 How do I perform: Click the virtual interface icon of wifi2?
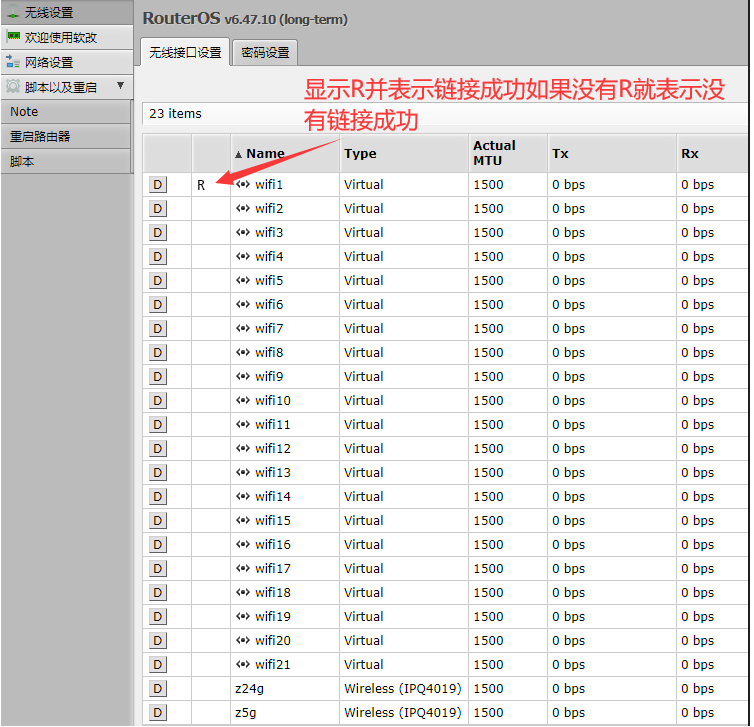click(x=243, y=208)
